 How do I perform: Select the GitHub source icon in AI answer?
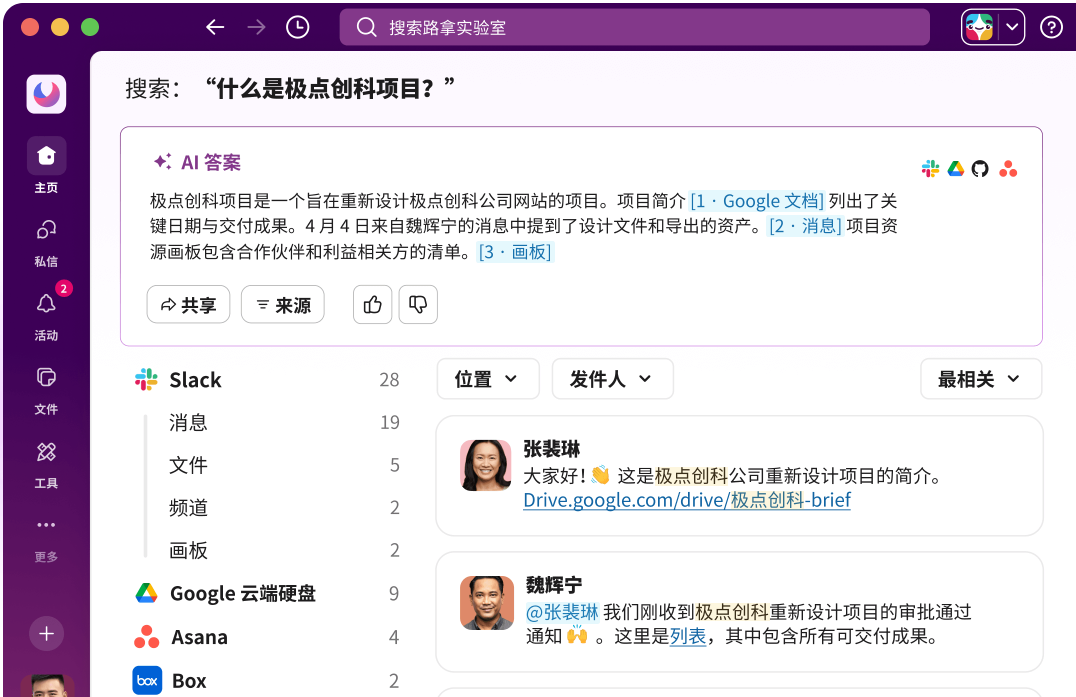click(x=982, y=169)
